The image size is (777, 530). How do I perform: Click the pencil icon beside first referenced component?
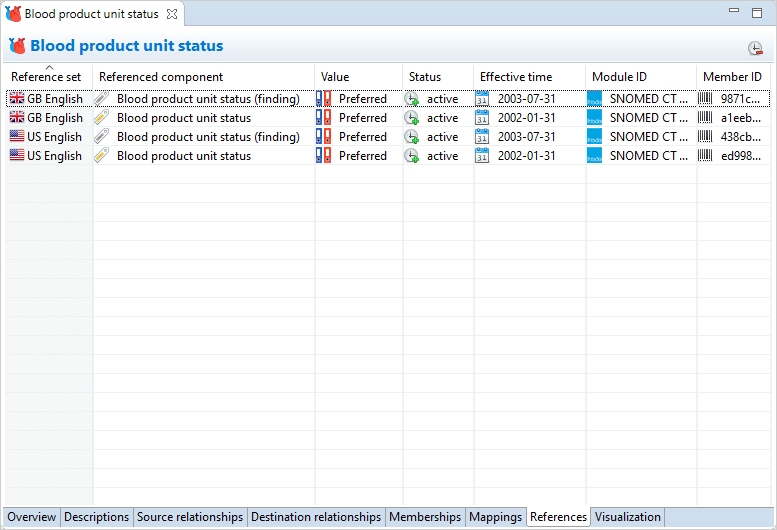(102, 99)
